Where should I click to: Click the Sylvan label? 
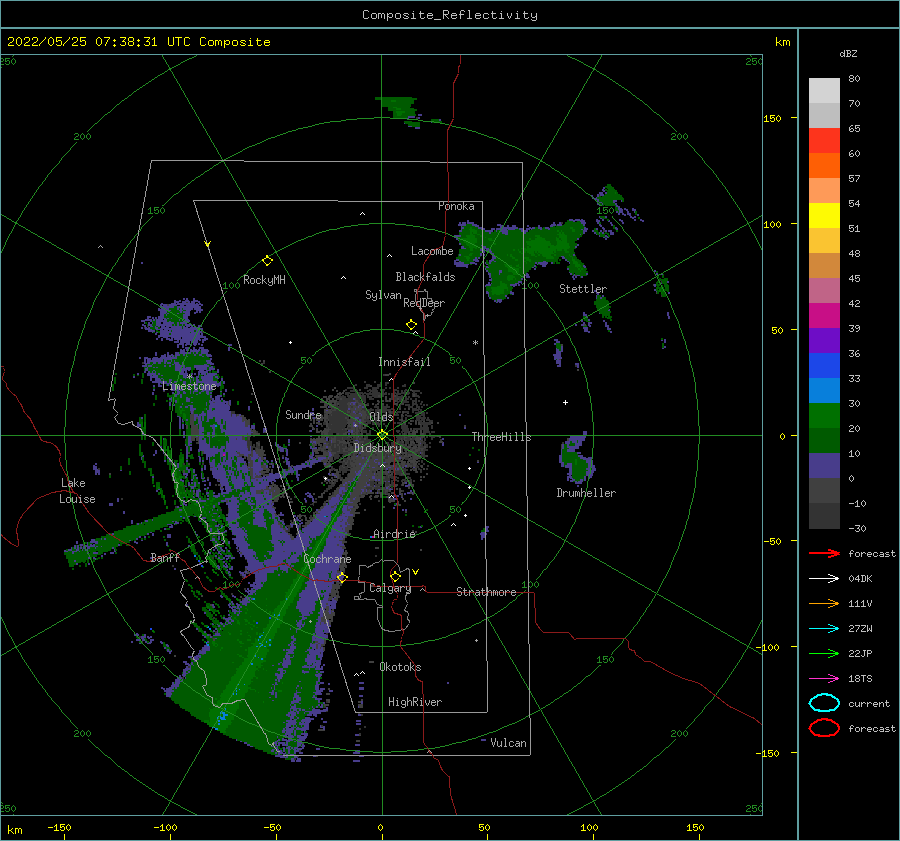click(383, 295)
